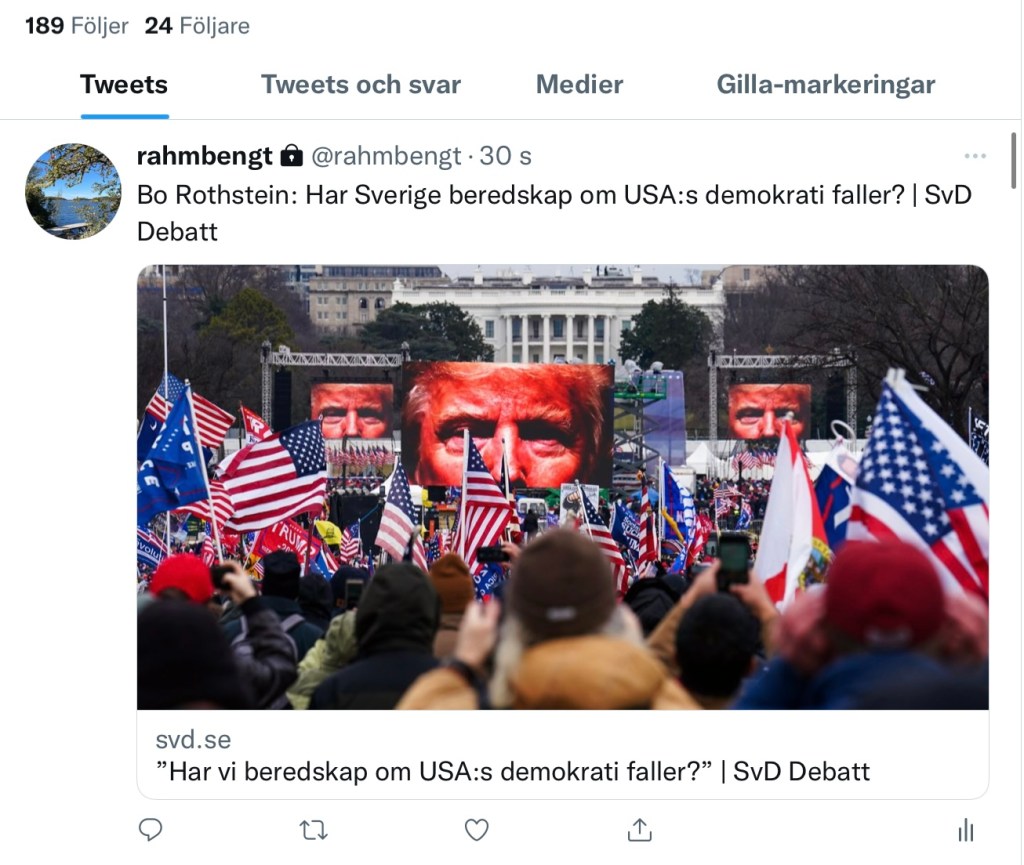Open the svd.se link card headline

point(513,772)
